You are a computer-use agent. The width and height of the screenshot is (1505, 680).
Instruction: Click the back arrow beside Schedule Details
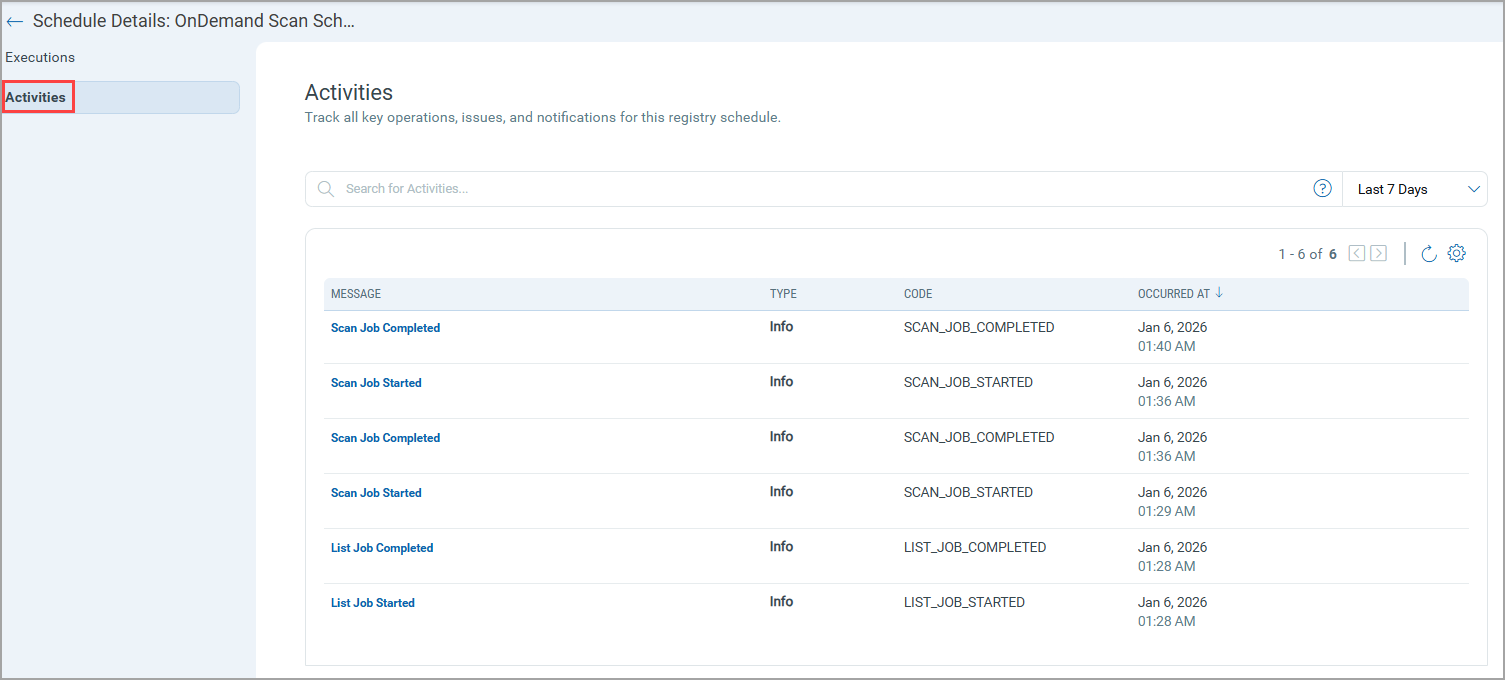[x=15, y=21]
